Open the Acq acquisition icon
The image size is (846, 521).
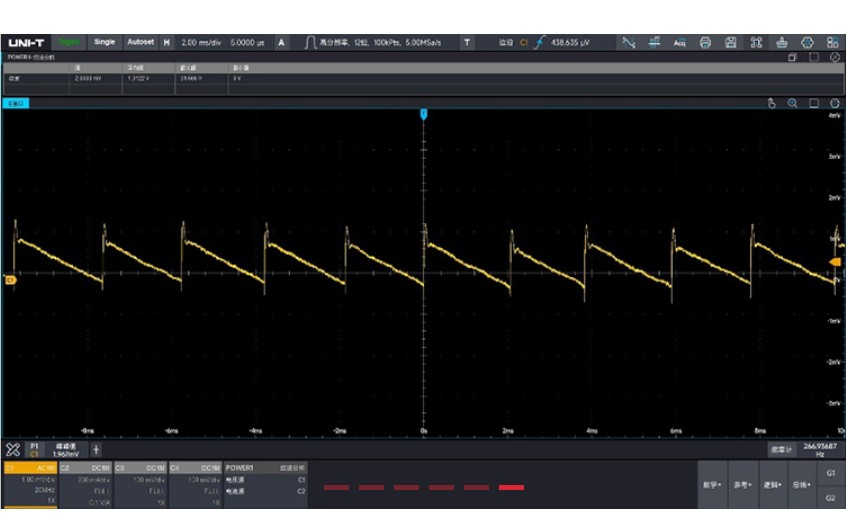tap(679, 42)
